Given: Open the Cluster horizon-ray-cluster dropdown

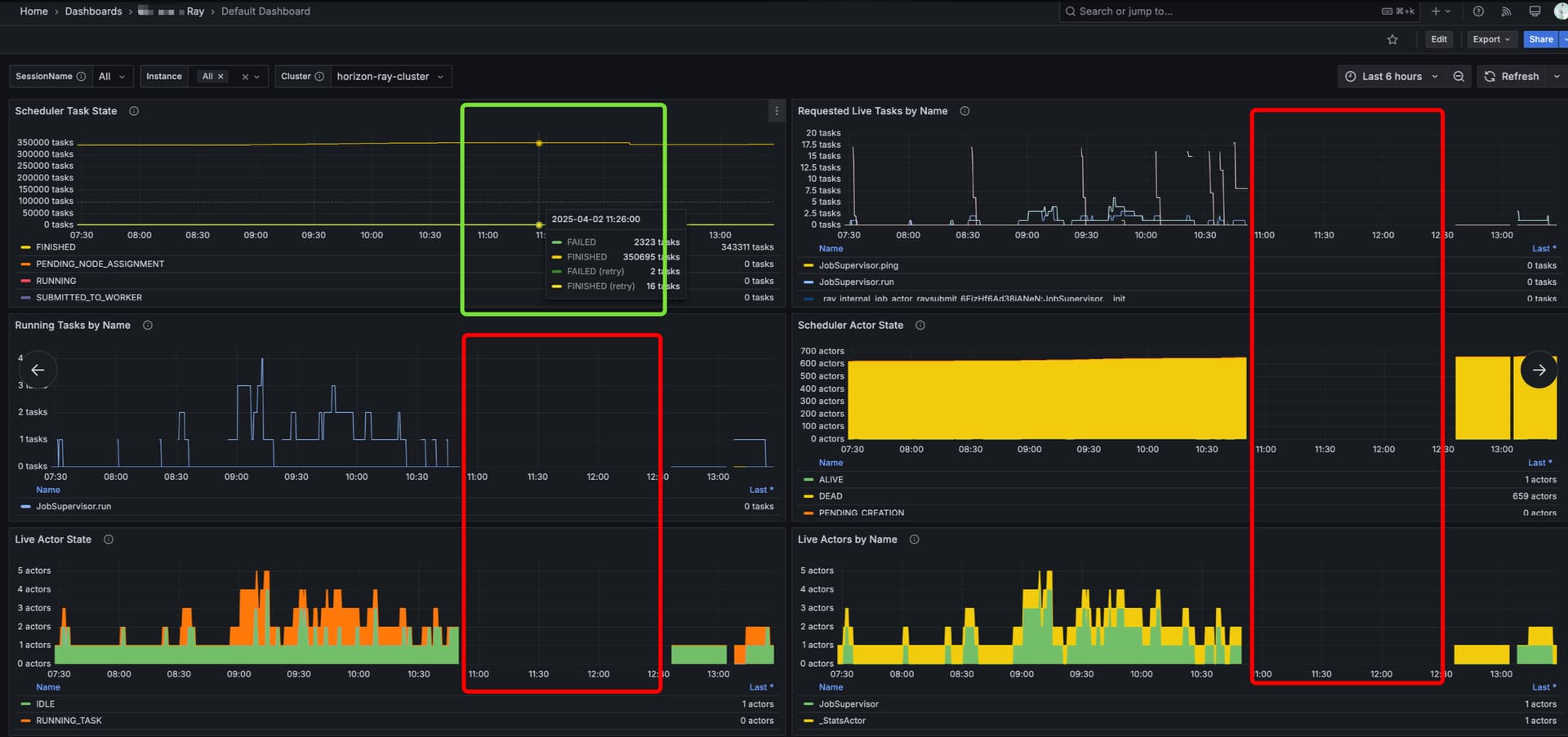Looking at the screenshot, I should pos(390,76).
